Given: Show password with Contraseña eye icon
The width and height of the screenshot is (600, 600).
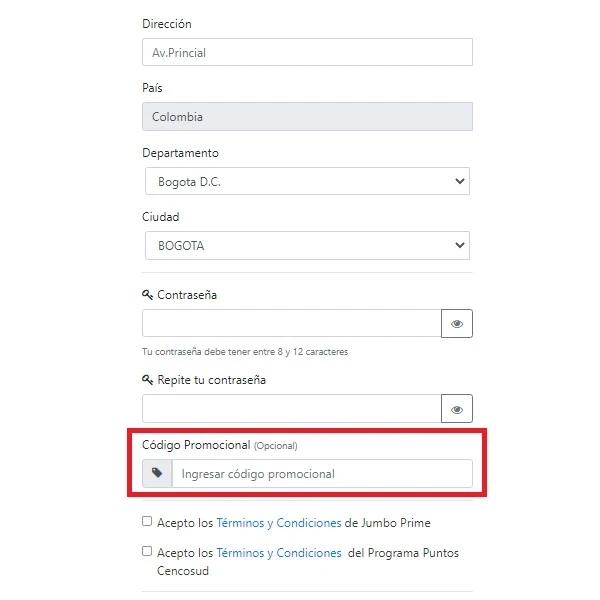Looking at the screenshot, I should click(457, 324).
